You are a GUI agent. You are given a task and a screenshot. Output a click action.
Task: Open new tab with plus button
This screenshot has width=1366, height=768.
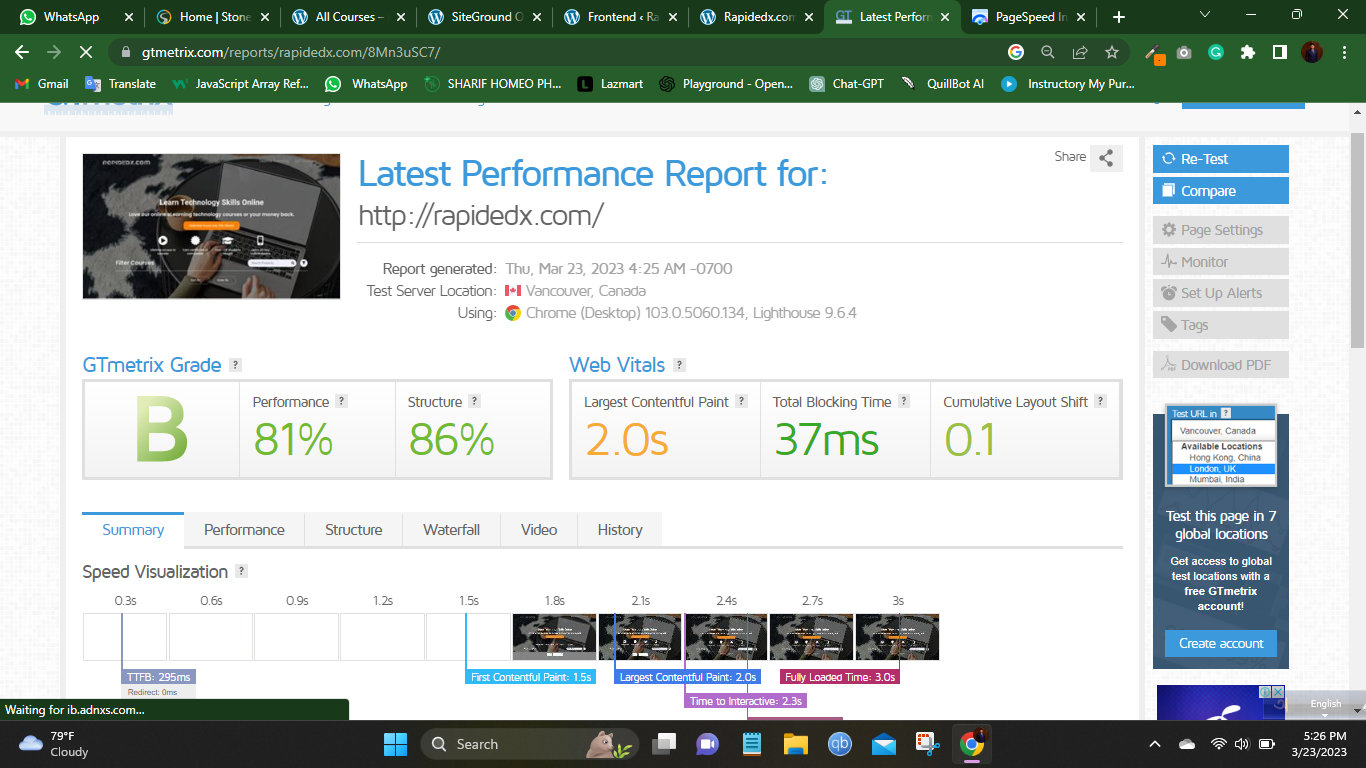(x=1118, y=17)
